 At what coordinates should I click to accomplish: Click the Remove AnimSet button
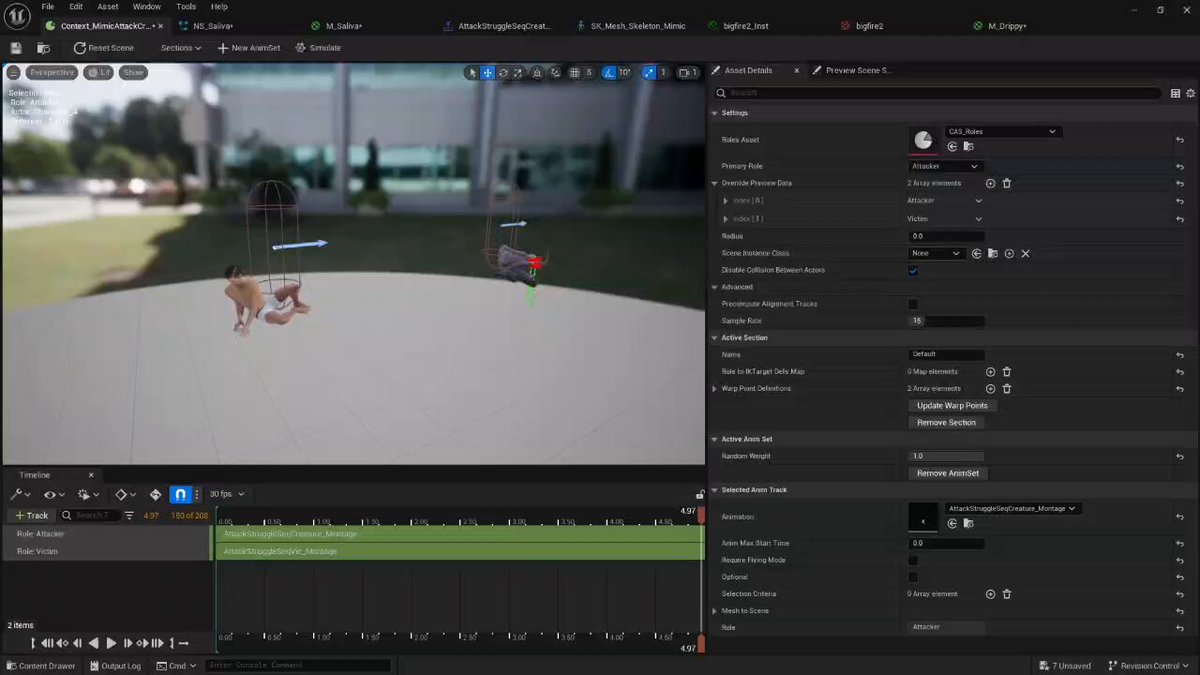(948, 473)
